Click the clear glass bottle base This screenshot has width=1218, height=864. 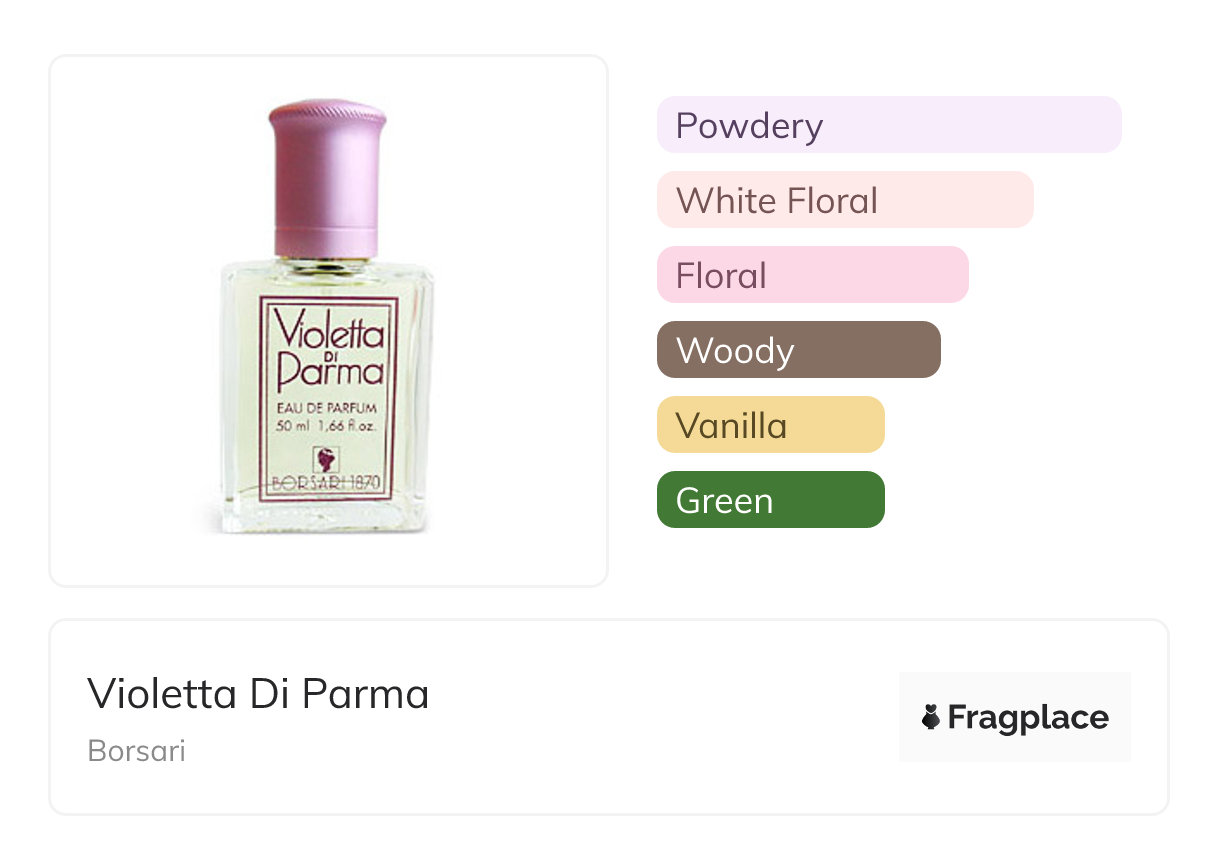326,518
